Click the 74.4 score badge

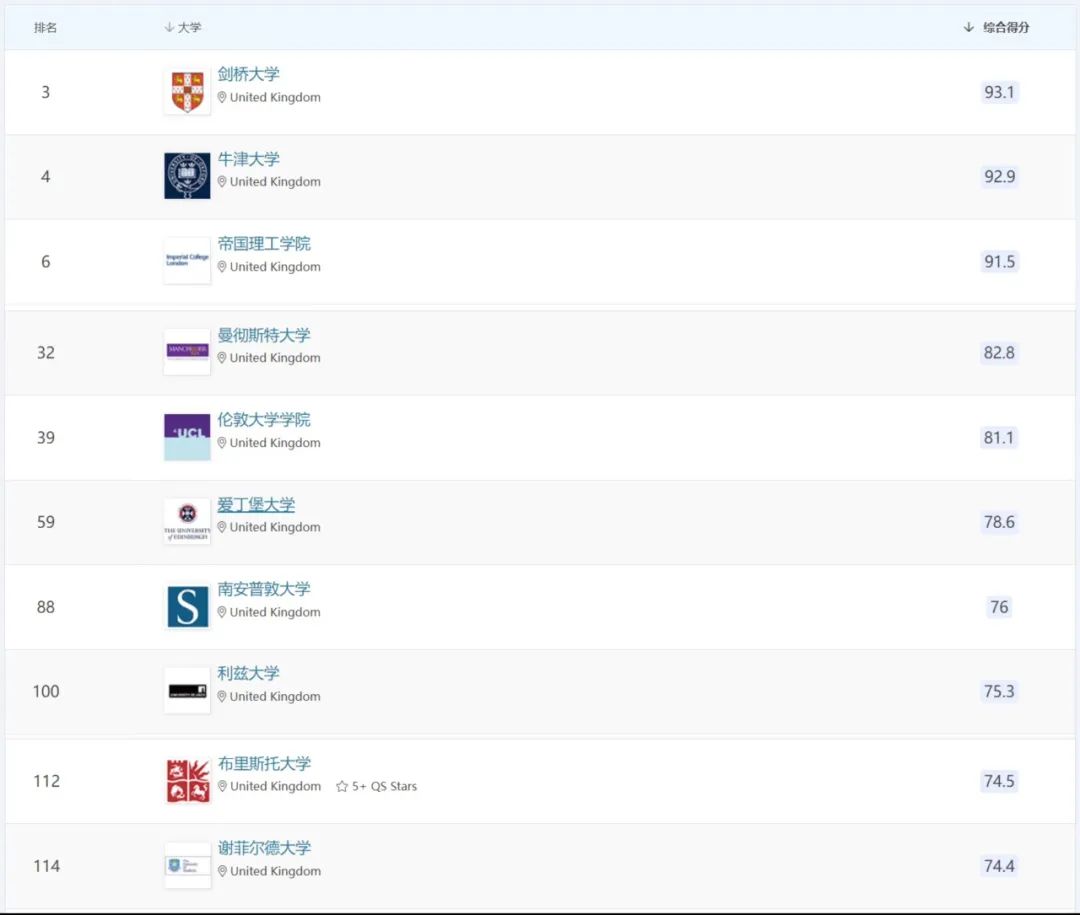(x=999, y=865)
